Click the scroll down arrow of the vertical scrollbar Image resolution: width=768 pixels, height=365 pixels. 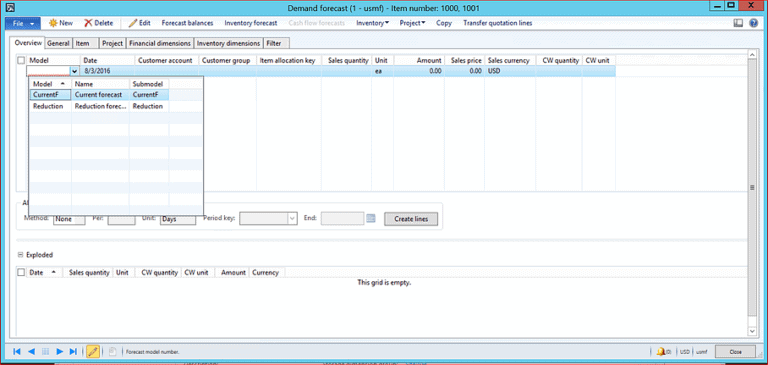(753, 331)
